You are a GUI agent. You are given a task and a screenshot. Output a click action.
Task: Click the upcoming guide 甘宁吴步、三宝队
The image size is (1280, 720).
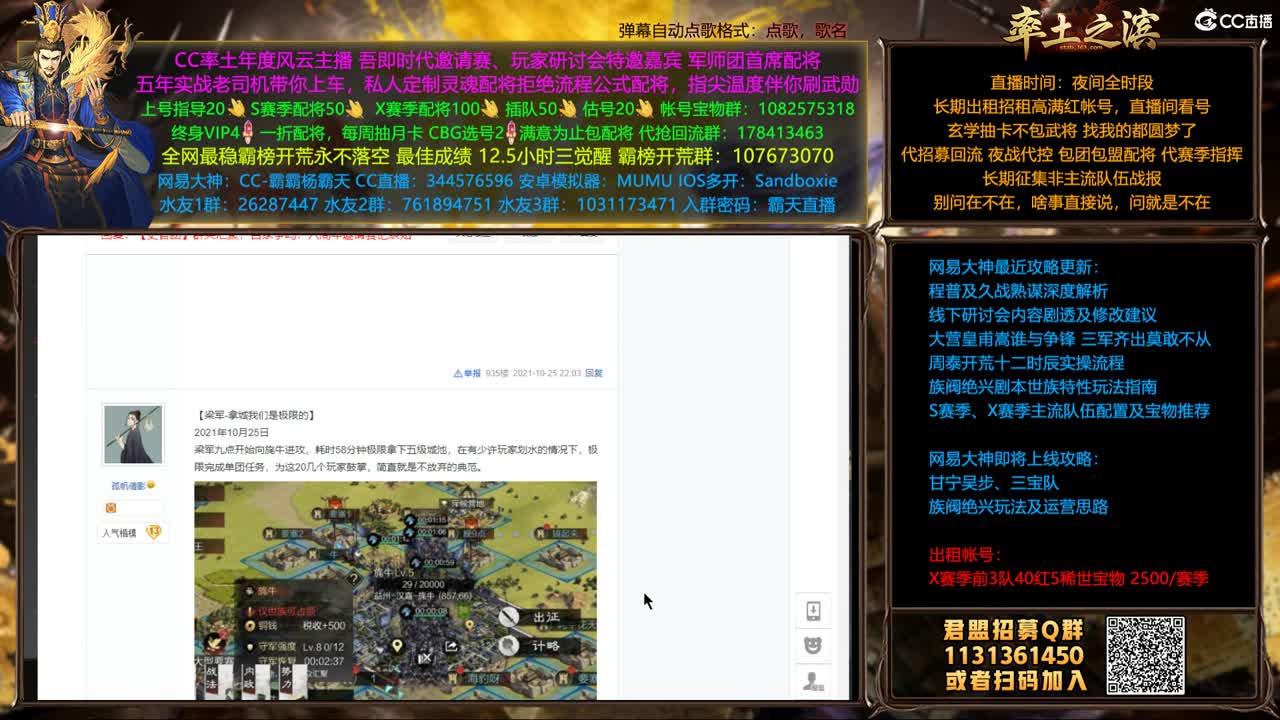pyautogui.click(x=993, y=483)
